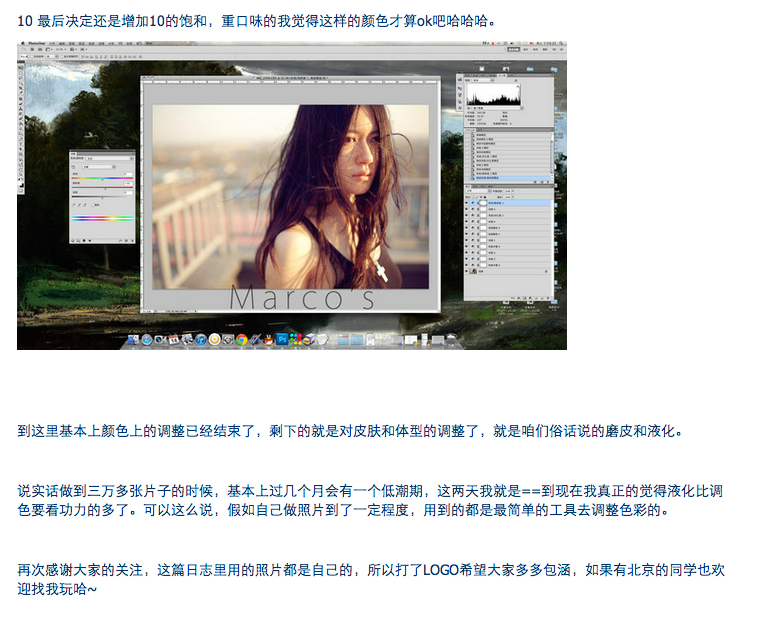The height and width of the screenshot is (631, 772).
Task: Open iCal calendar icon in Dock
Action: 174,340
